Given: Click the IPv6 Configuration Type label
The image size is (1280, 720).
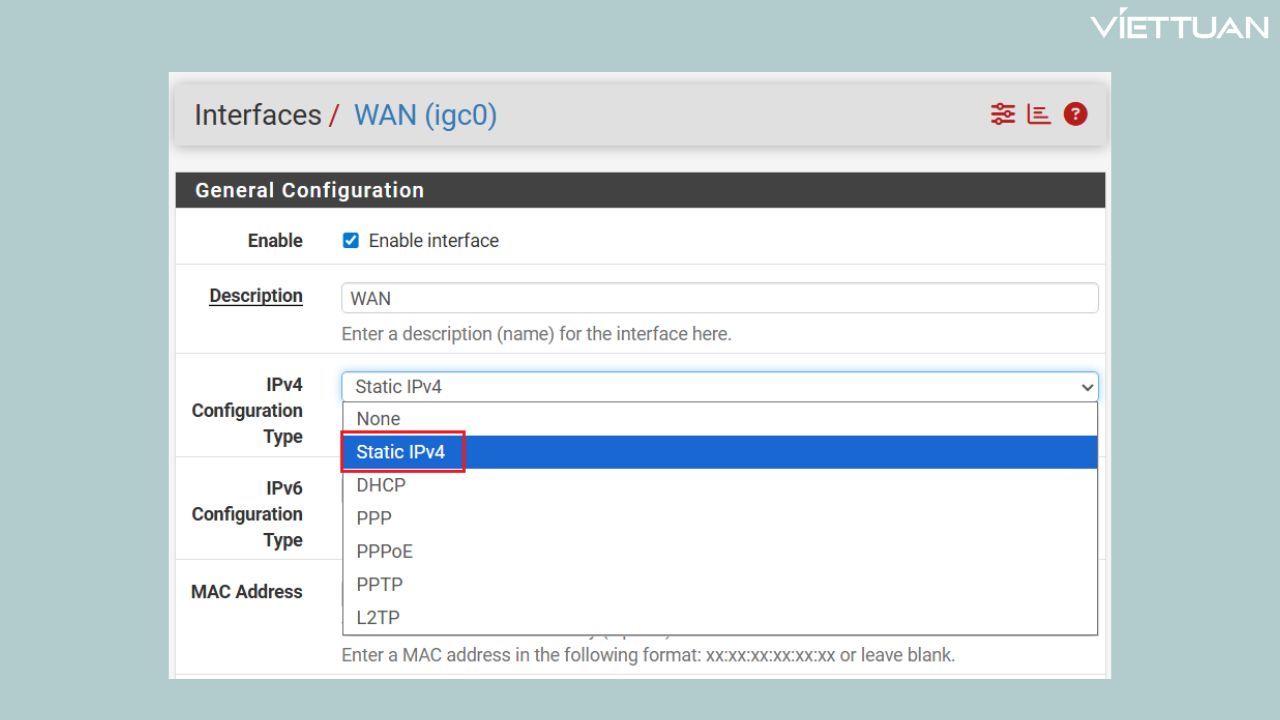Looking at the screenshot, I should (x=247, y=514).
